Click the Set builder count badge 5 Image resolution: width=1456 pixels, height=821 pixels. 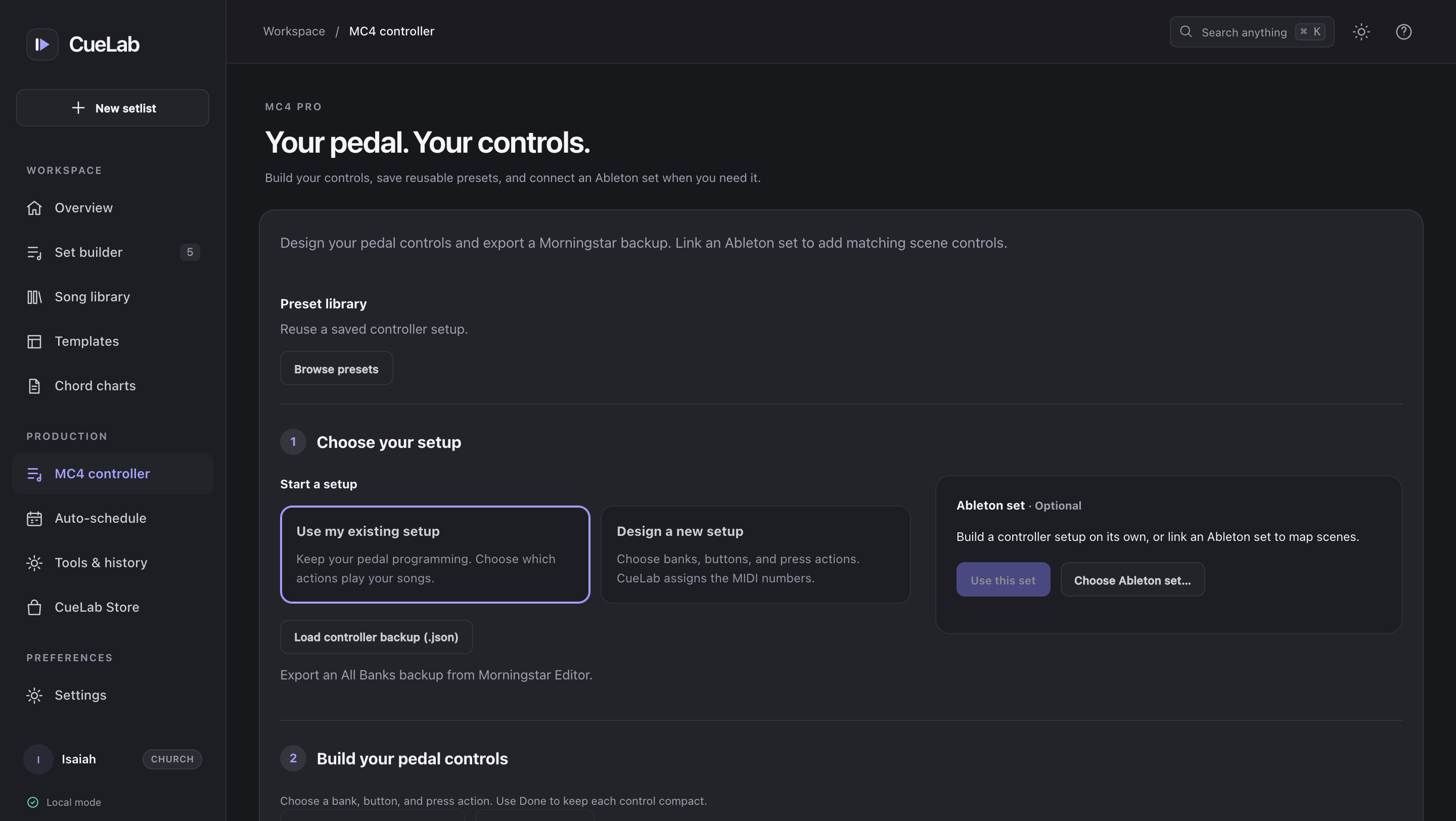coord(190,252)
